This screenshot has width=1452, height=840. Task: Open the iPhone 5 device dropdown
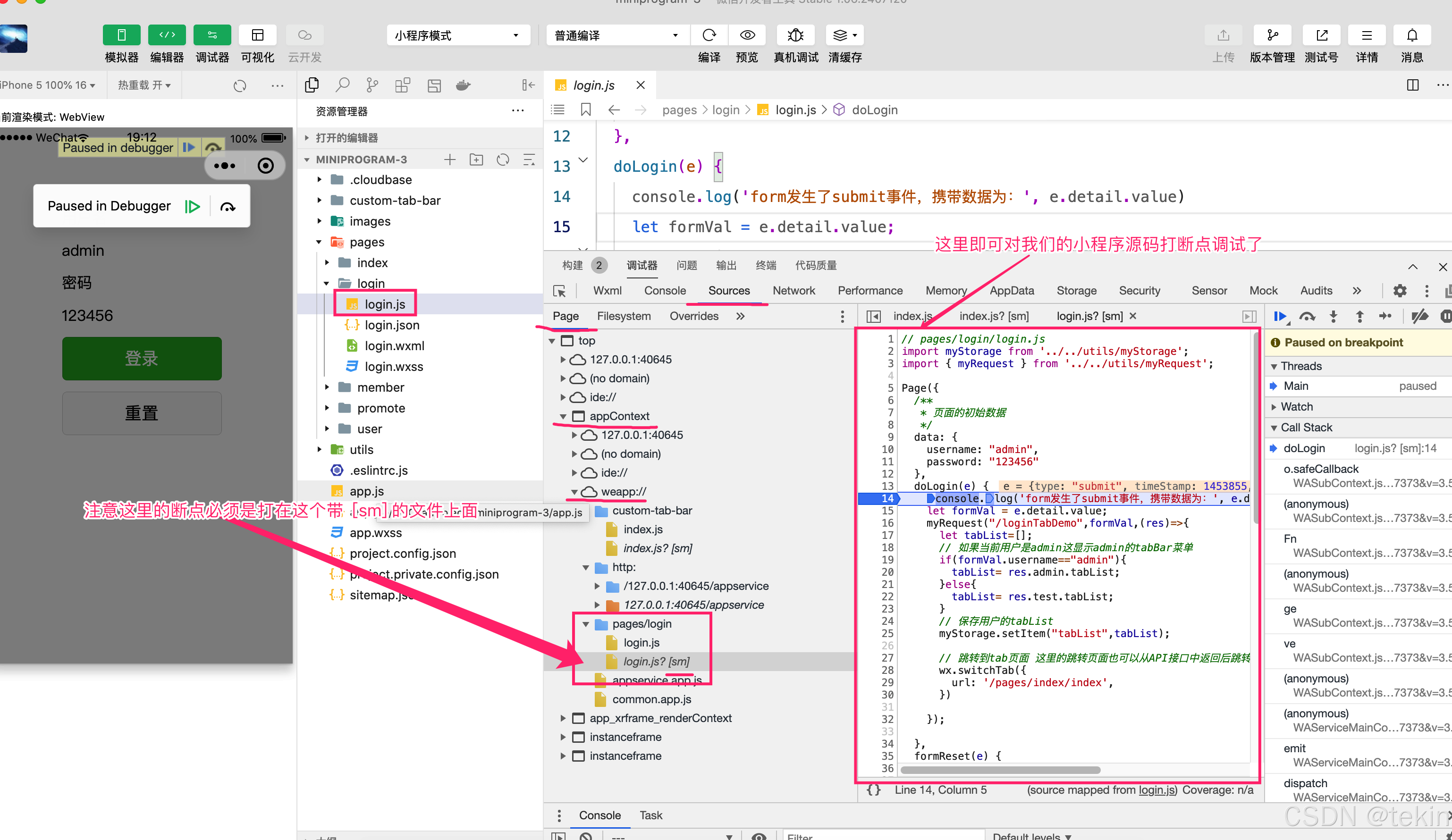[49, 85]
